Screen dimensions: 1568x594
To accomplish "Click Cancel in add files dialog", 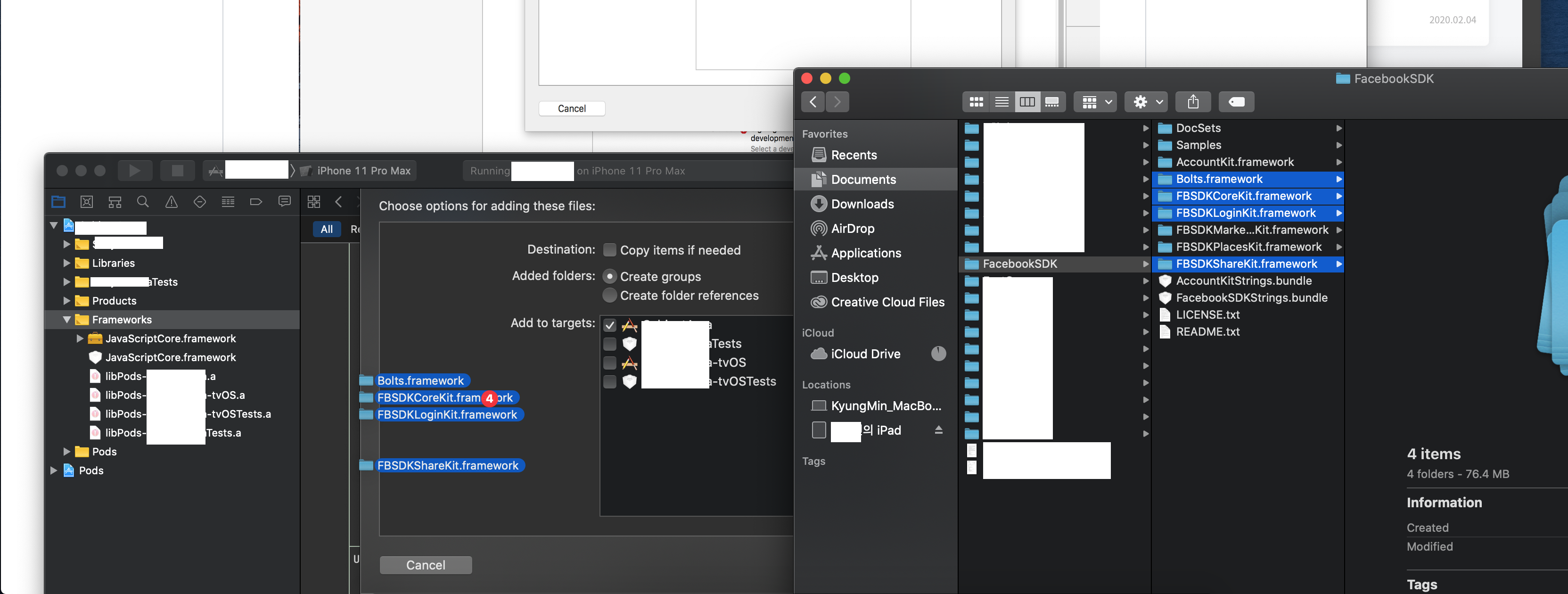I will coord(426,565).
